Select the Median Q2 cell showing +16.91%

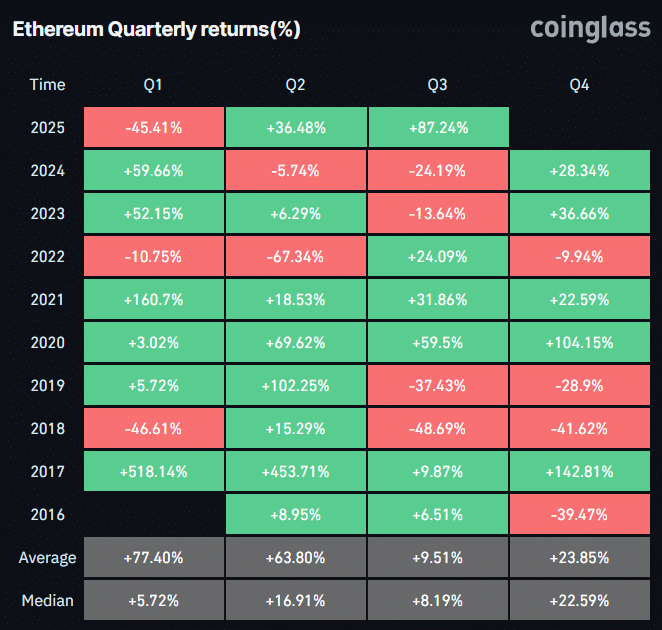295,601
